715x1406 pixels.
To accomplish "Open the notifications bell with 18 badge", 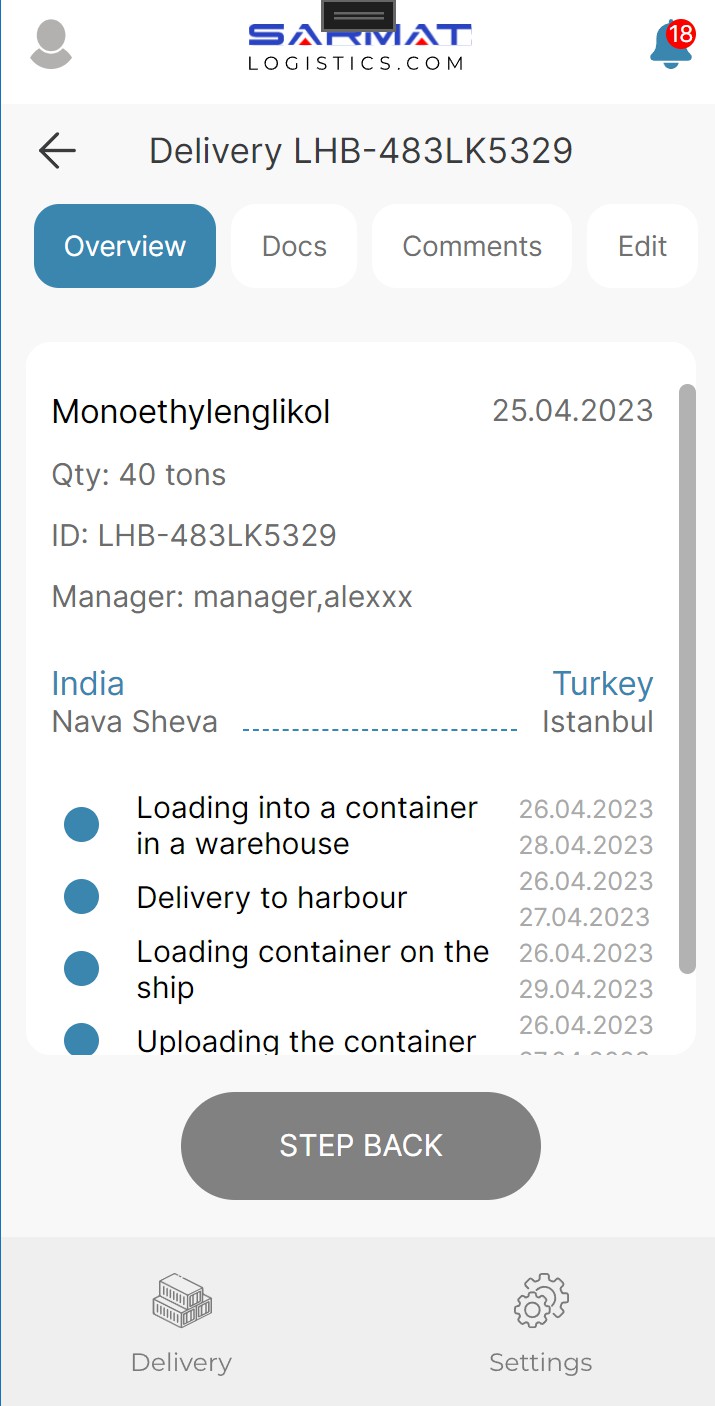I will pos(672,44).
